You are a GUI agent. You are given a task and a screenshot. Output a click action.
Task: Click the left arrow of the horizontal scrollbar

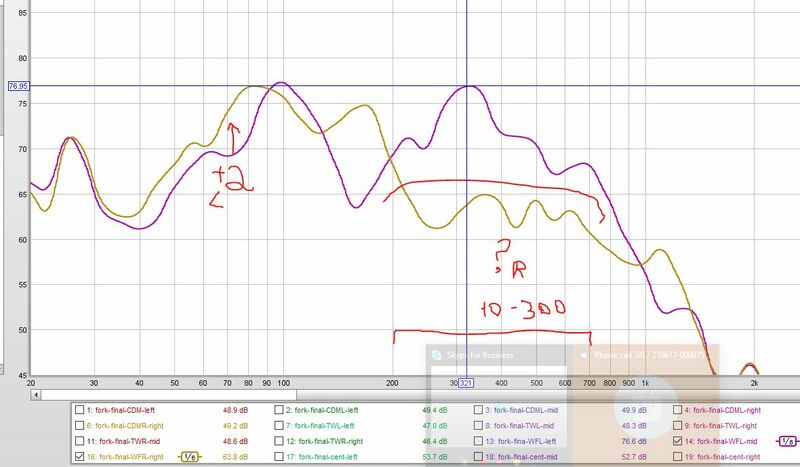[36, 395]
